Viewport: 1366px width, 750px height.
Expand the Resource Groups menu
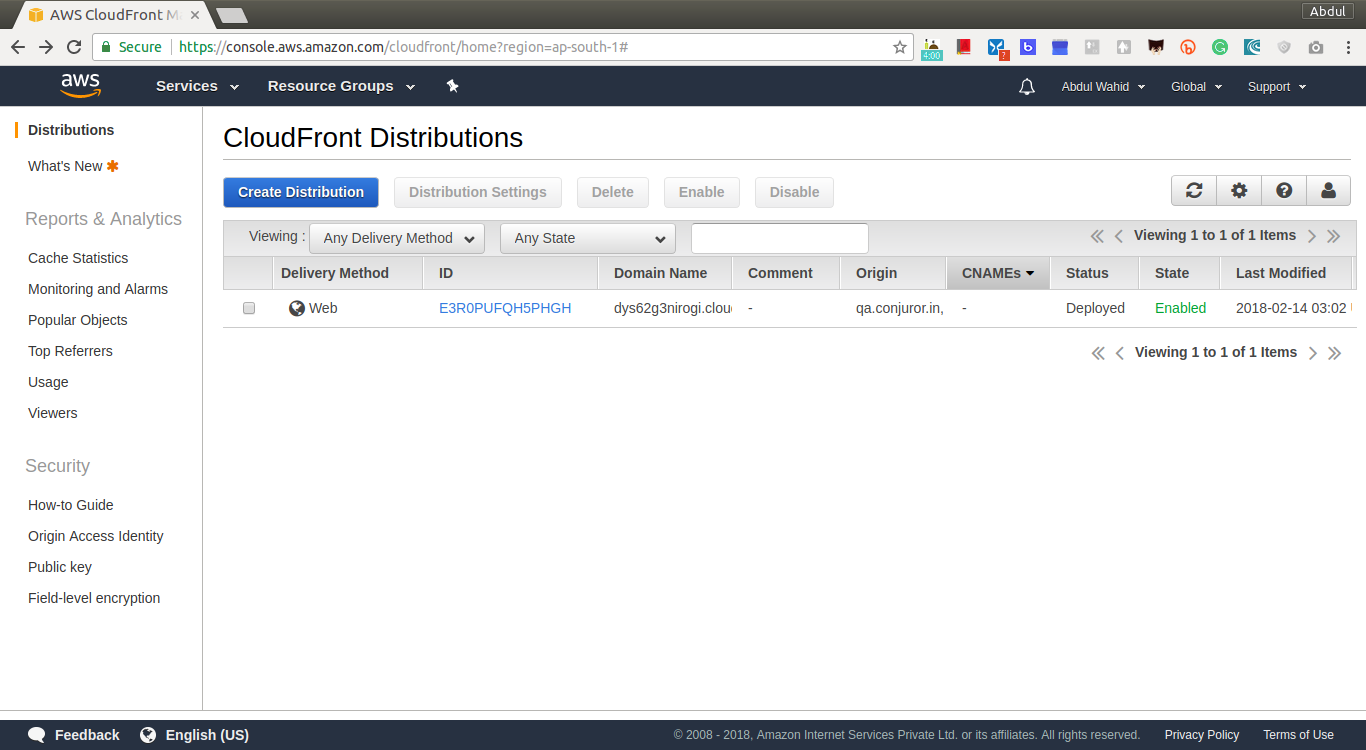pyautogui.click(x=341, y=86)
